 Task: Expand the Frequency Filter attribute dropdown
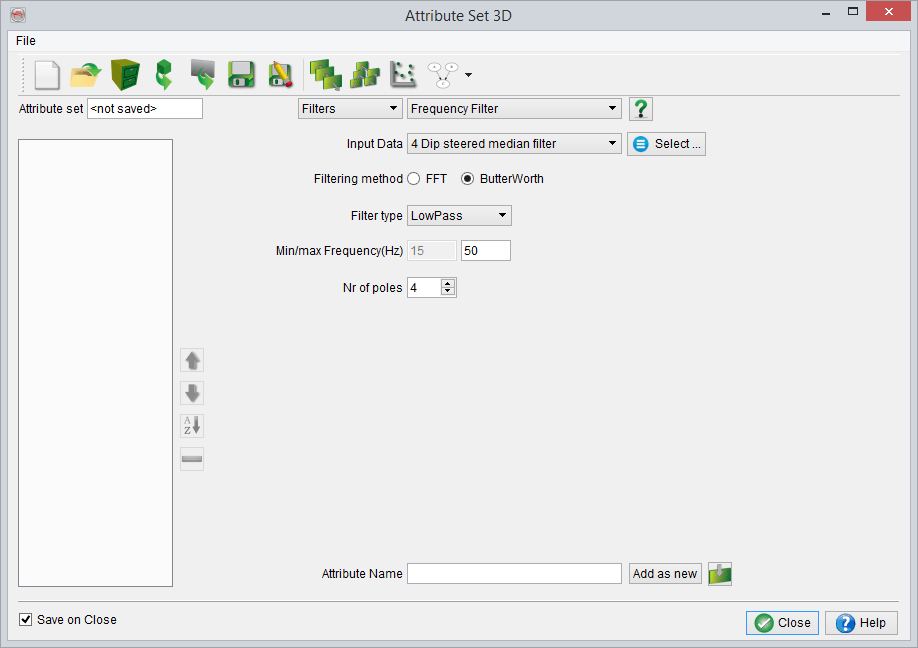click(514, 109)
